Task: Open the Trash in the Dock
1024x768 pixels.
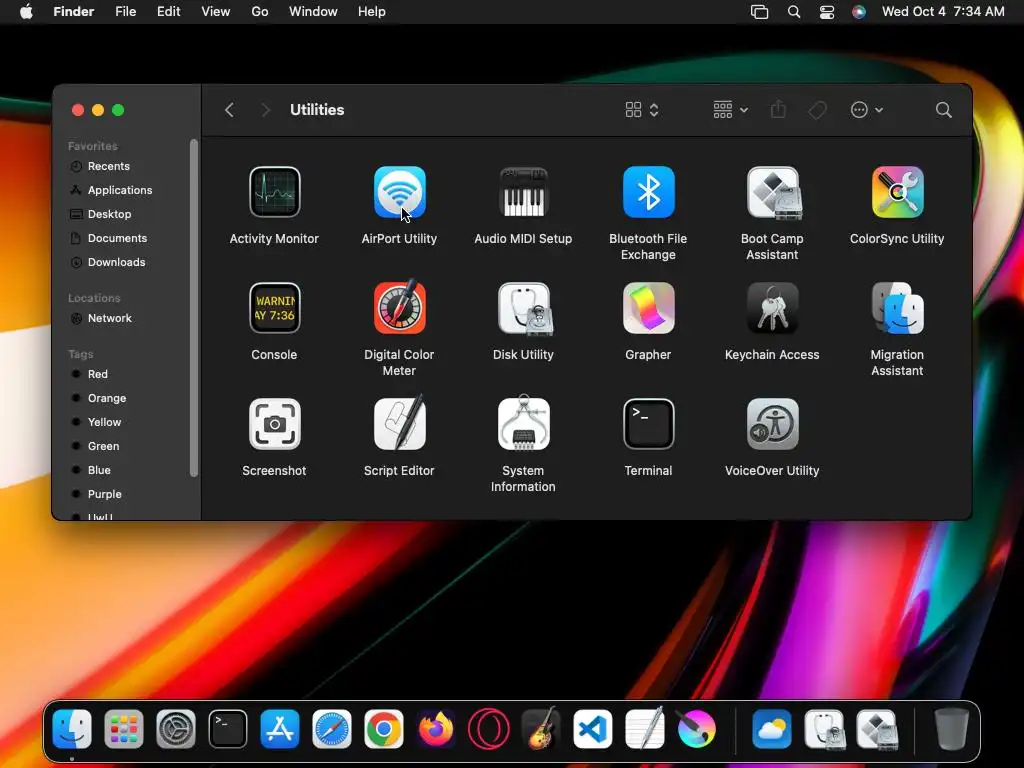Action: [951, 729]
